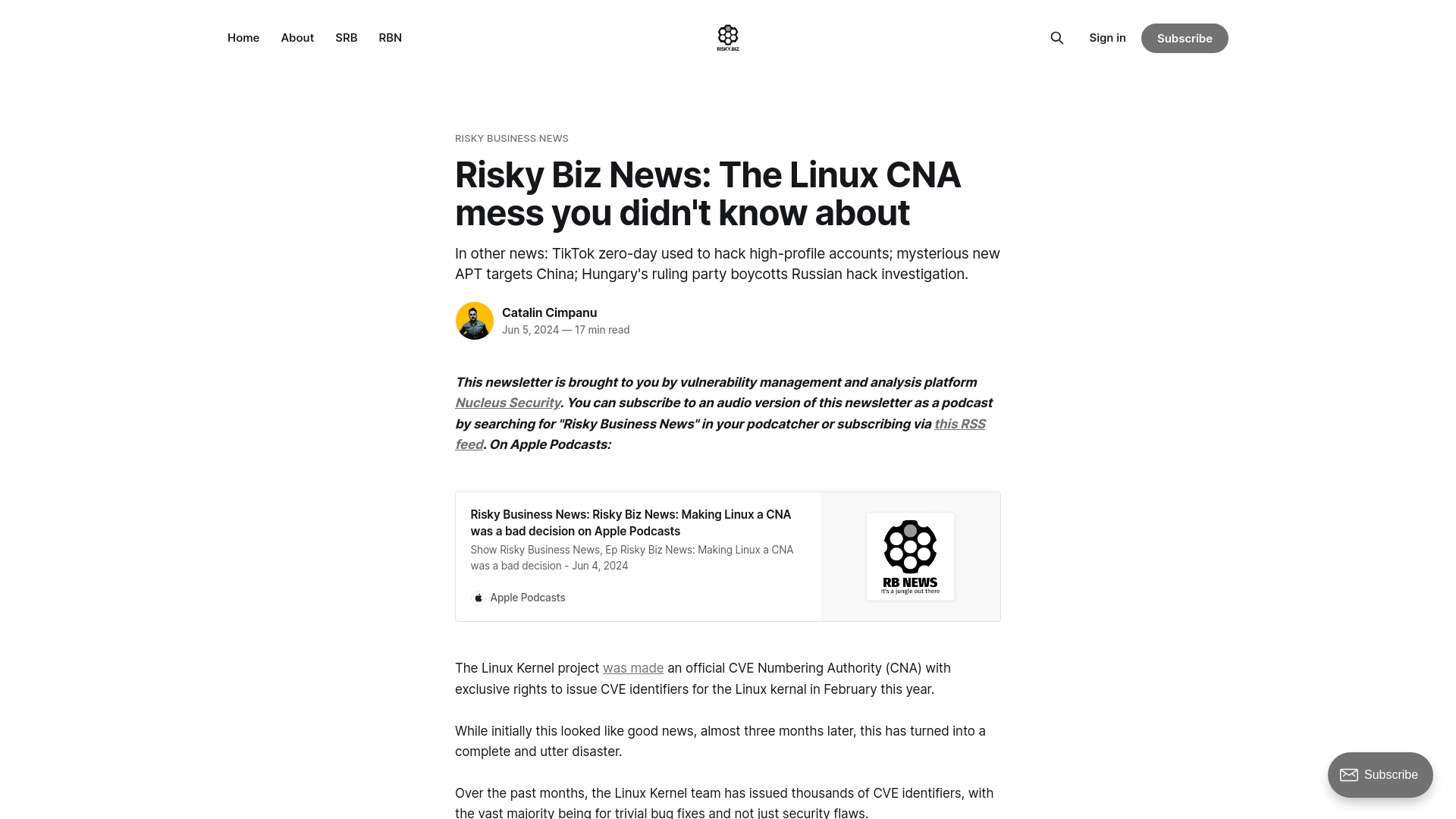Click the Subscribe floating button bottom right
The height and width of the screenshot is (819, 1456).
click(1380, 774)
